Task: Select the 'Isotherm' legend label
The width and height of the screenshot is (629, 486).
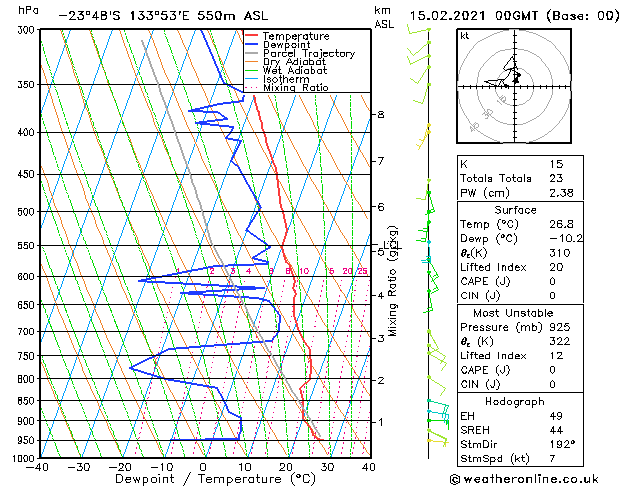Action: point(286,79)
